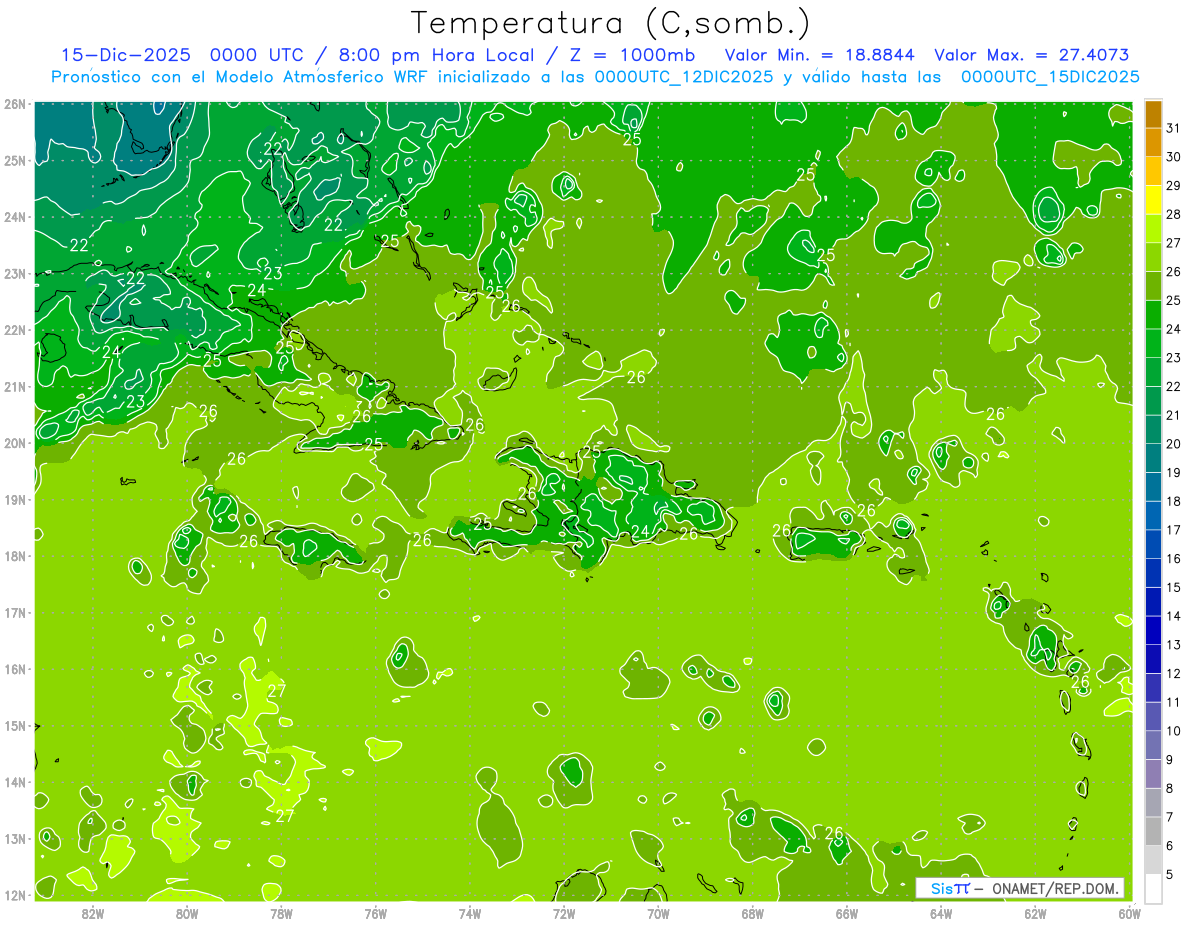This screenshot has height=927, width=1200.
Task: Click the '66W' longitude axis label
Action: [847, 913]
